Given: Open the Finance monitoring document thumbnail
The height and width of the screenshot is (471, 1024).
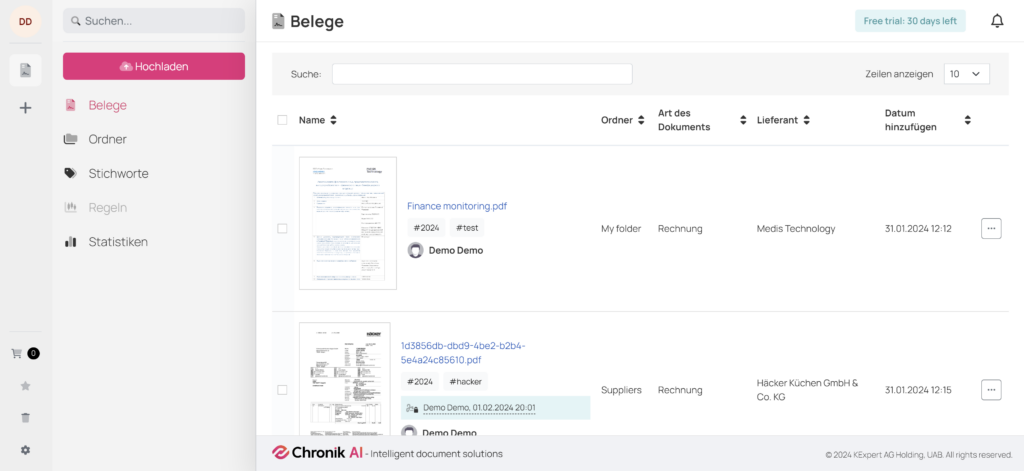Looking at the screenshot, I should pos(348,223).
